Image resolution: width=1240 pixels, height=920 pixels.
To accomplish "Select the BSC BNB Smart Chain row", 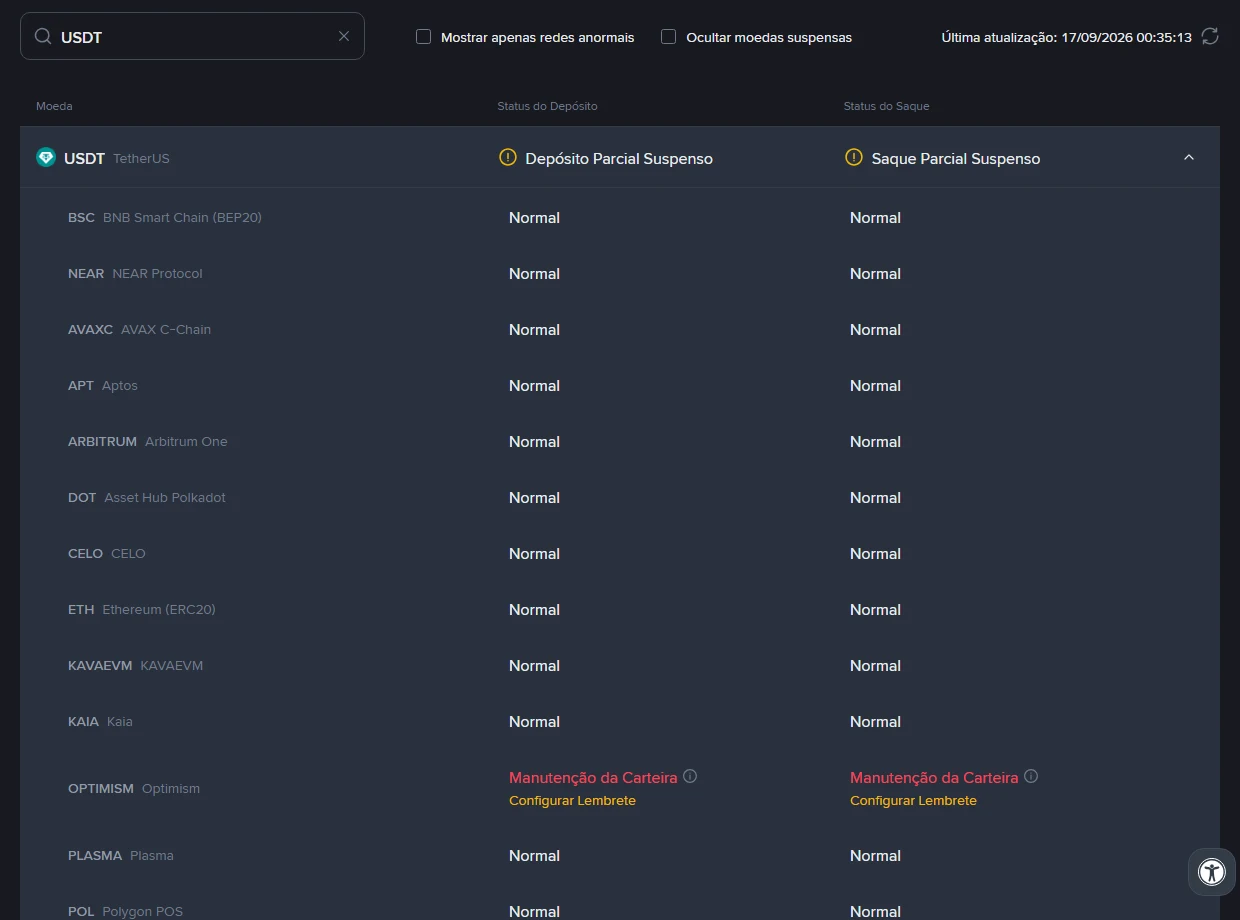I will [620, 218].
